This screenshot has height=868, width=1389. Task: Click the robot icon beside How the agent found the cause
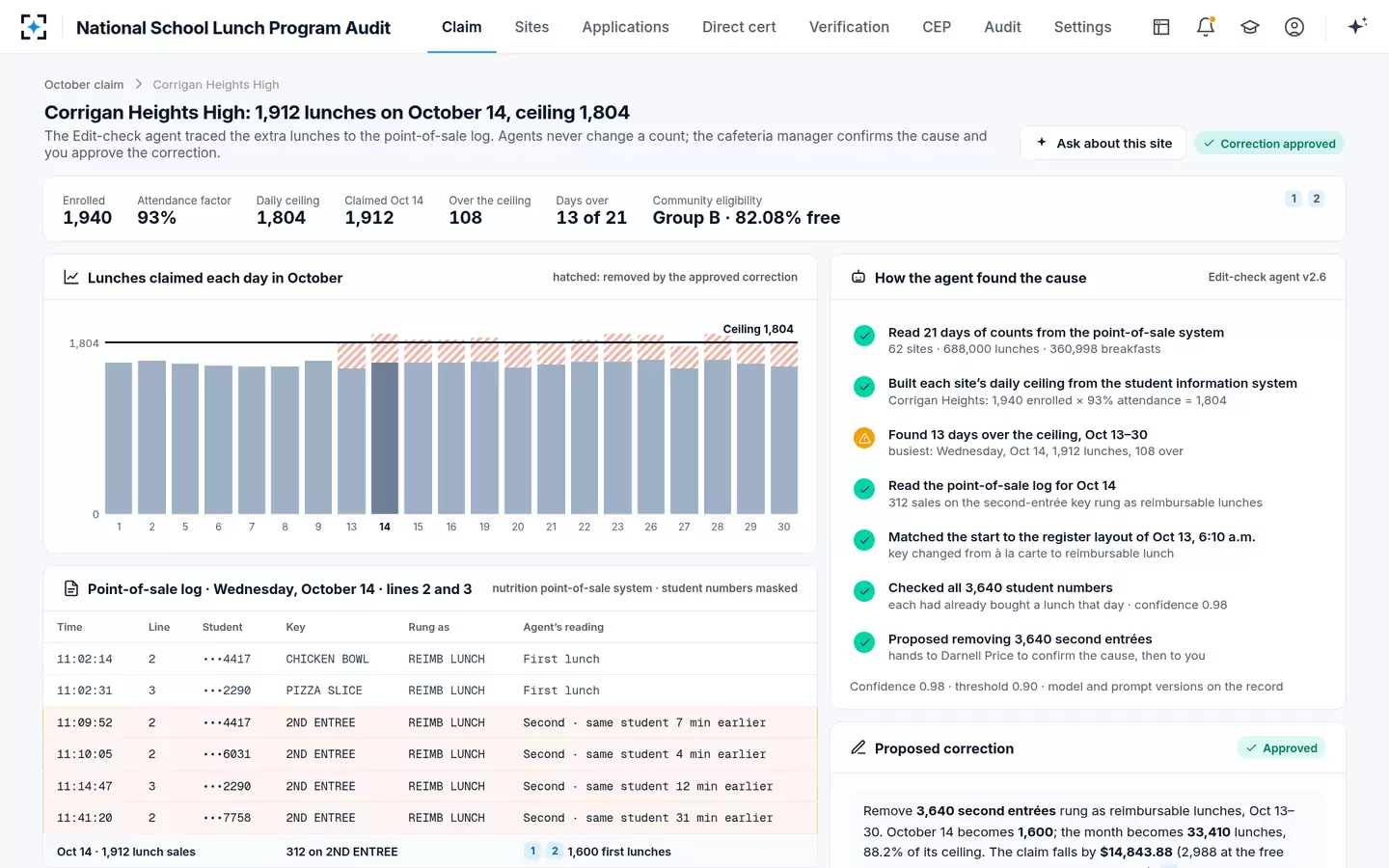click(x=858, y=278)
